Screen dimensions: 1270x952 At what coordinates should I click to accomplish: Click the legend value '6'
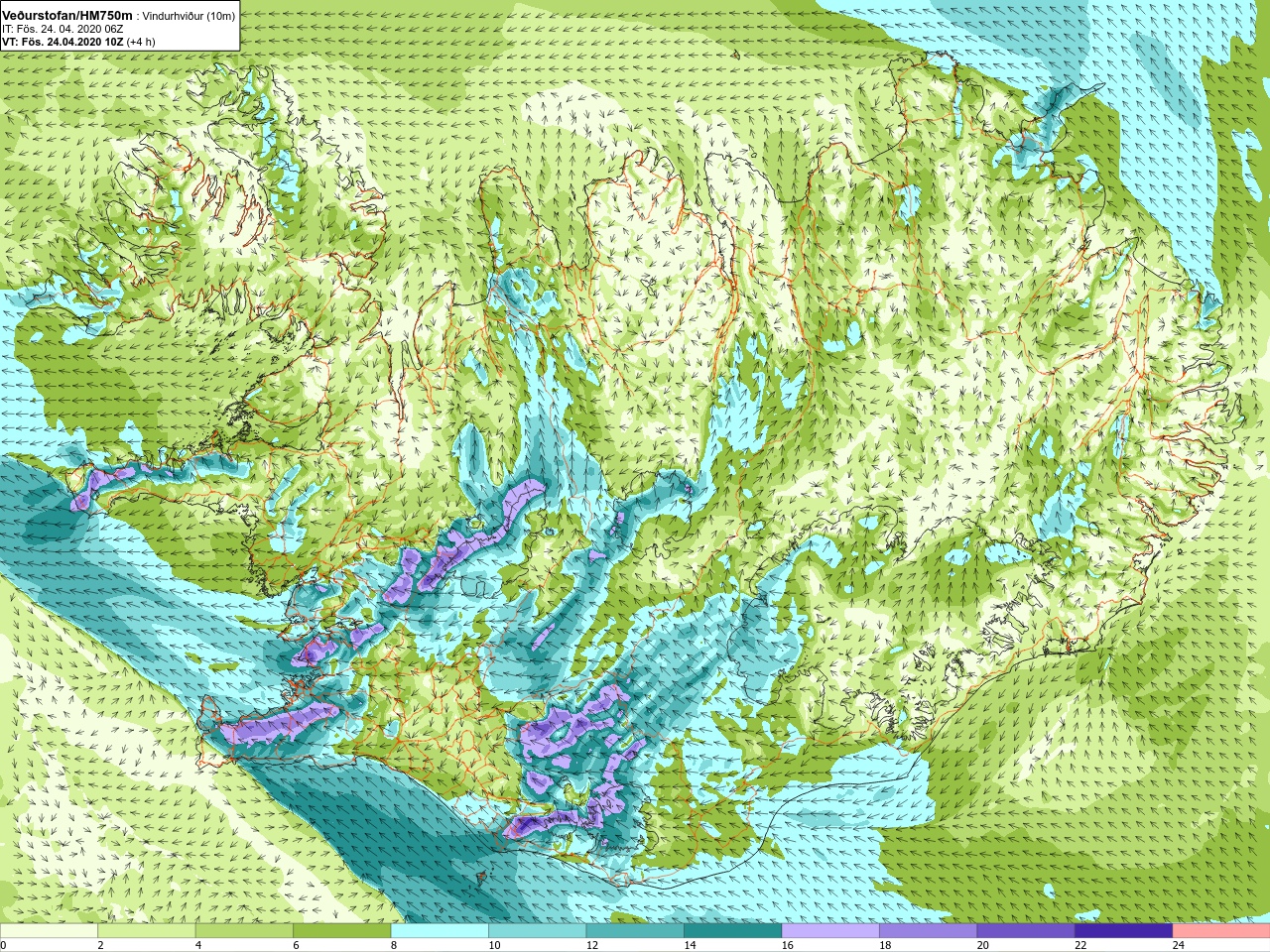pos(296,945)
